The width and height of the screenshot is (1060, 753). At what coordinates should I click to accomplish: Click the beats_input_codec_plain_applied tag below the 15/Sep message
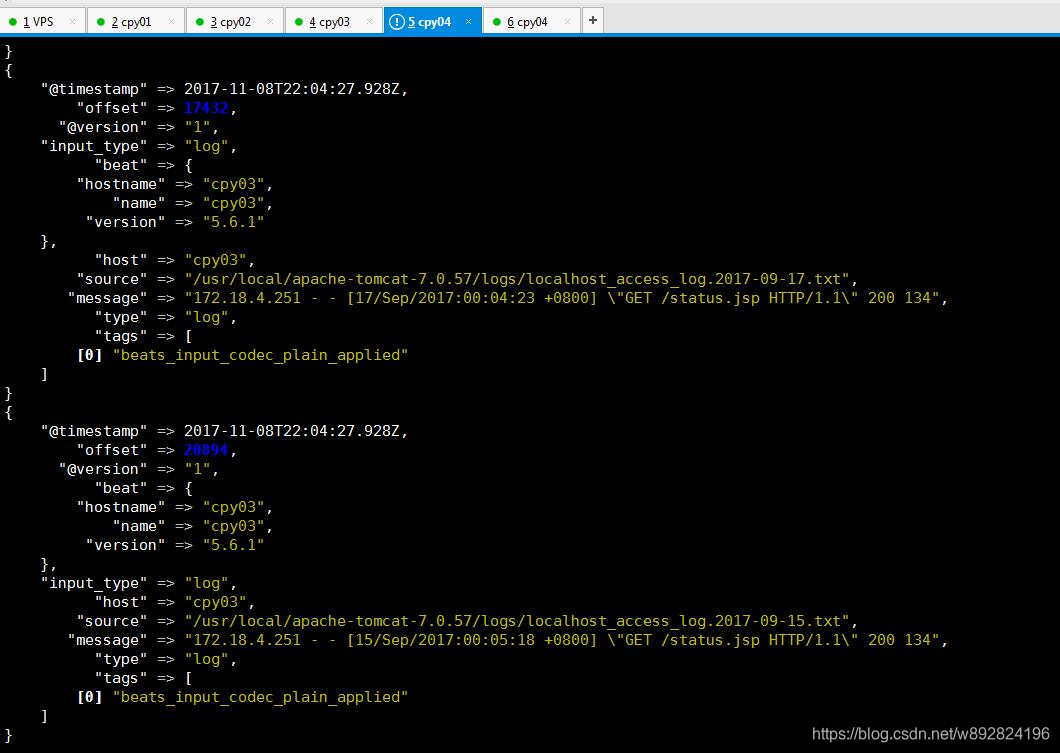pyautogui.click(x=260, y=698)
